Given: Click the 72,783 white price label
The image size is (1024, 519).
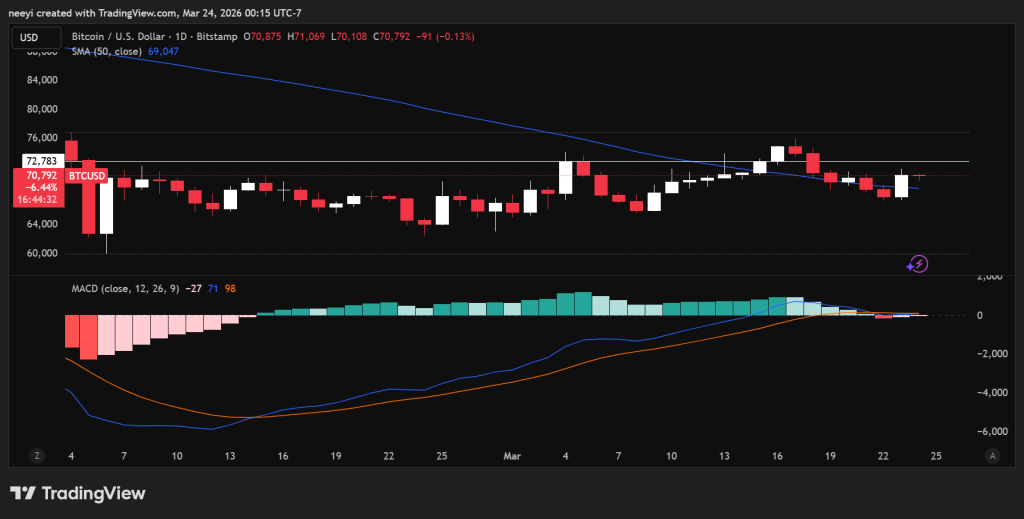Looking at the screenshot, I should [41, 161].
